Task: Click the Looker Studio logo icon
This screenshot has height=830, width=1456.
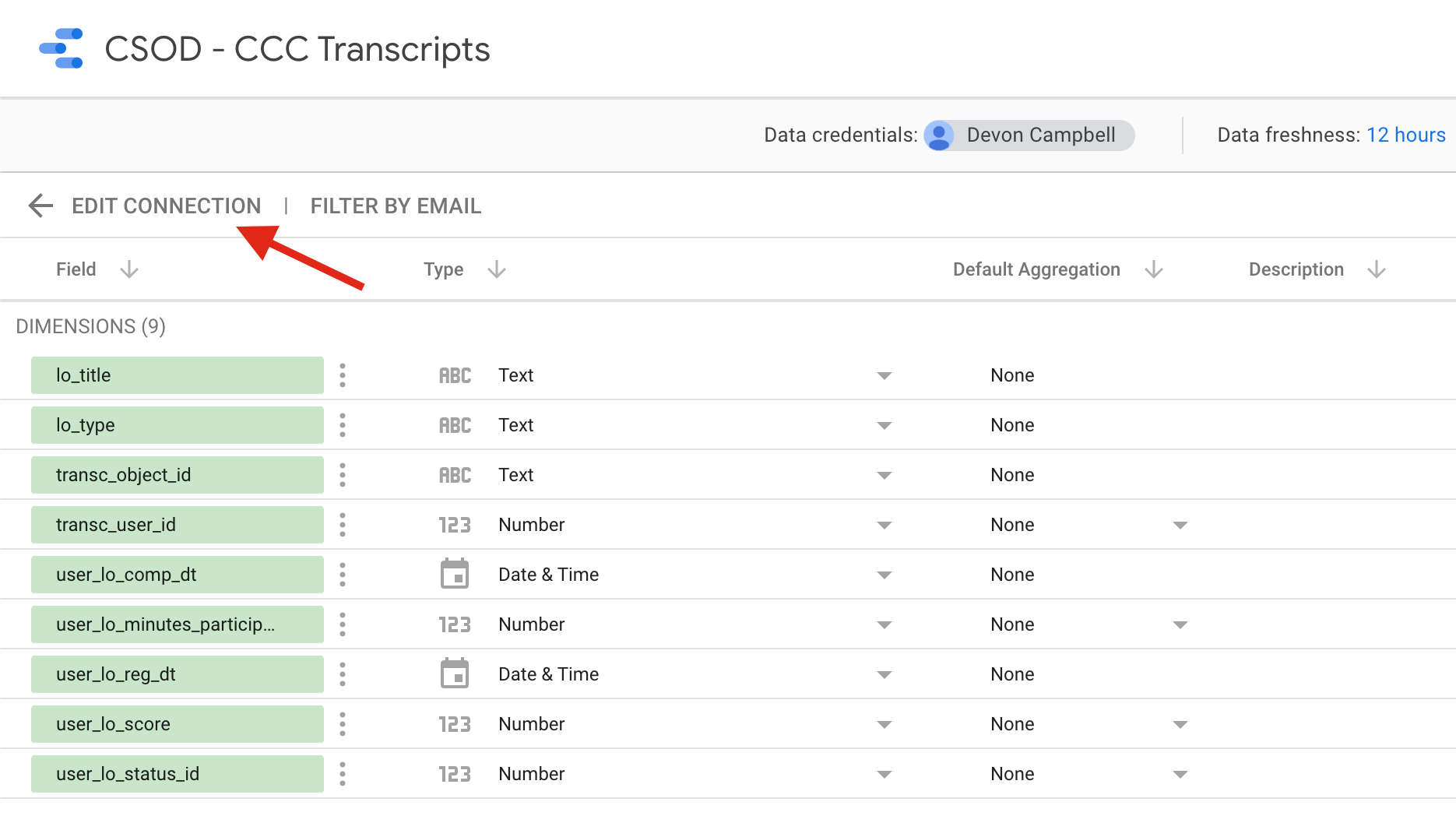Action: coord(62,48)
